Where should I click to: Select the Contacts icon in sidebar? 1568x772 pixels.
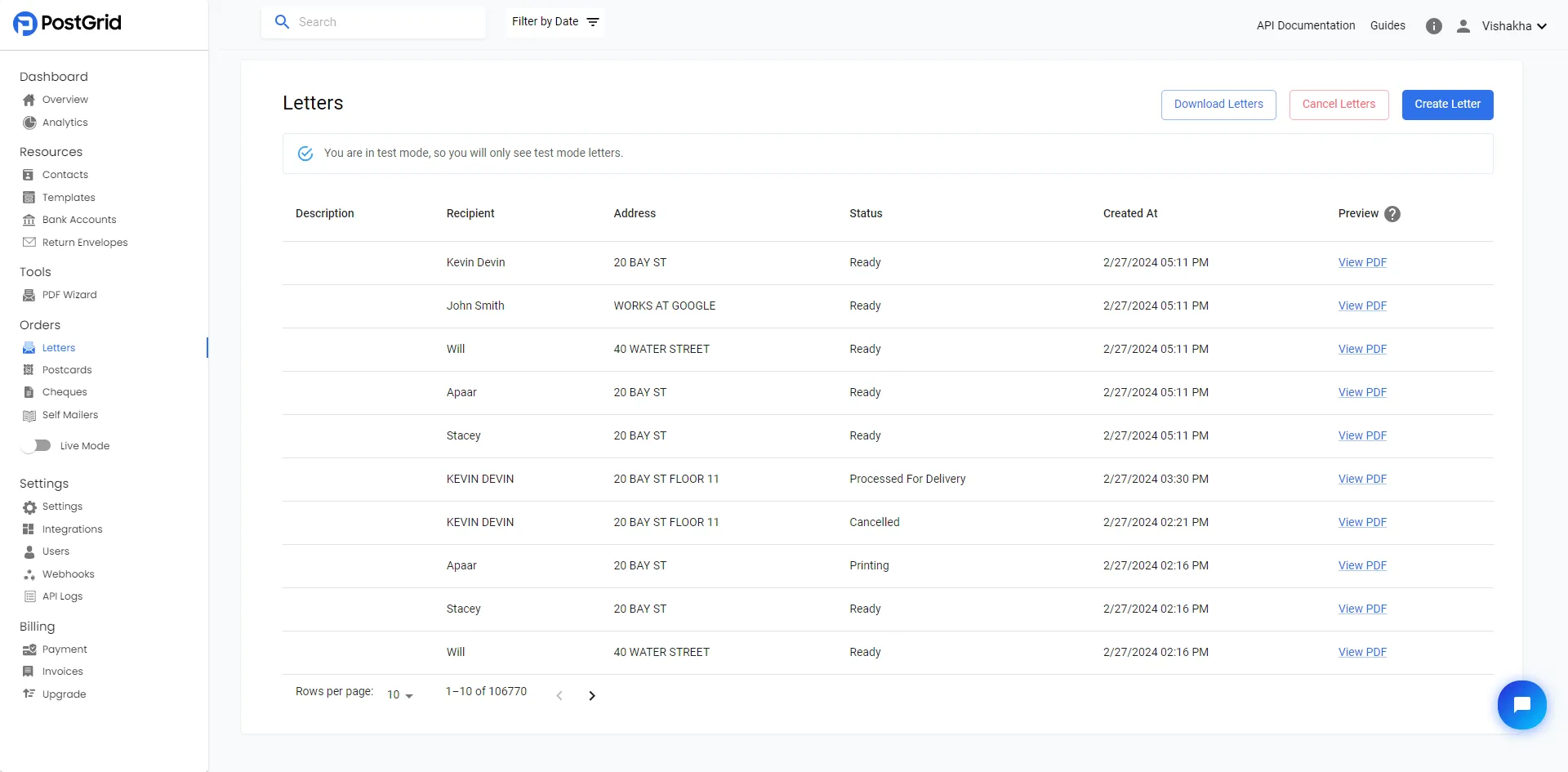pyautogui.click(x=29, y=174)
